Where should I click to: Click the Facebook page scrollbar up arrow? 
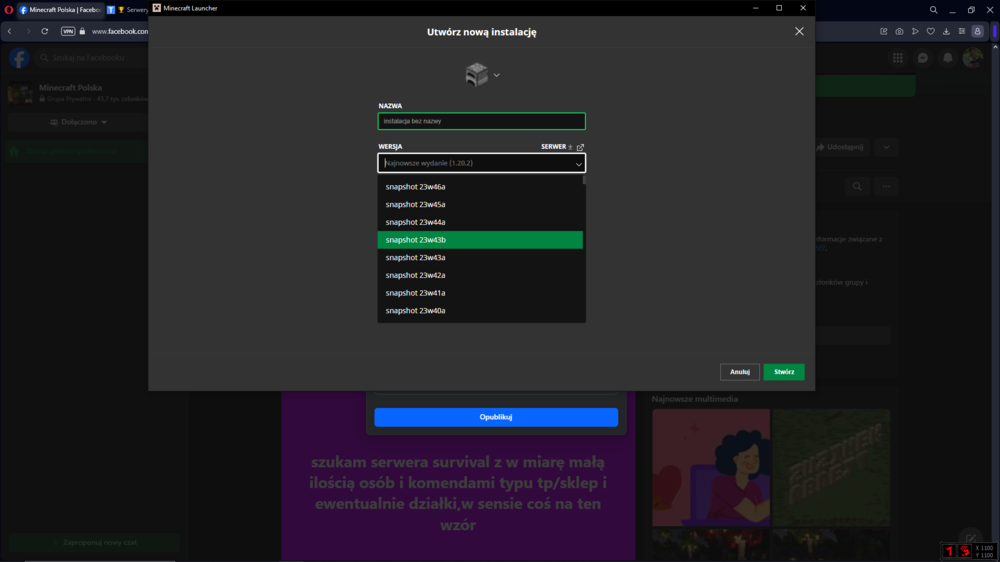click(996, 47)
